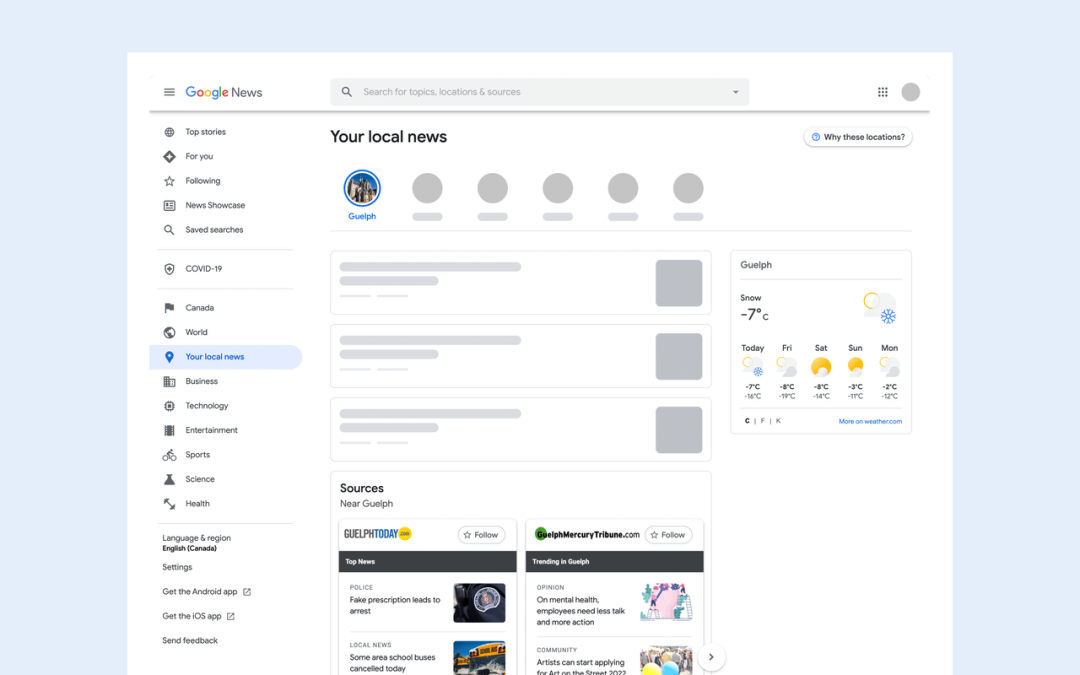Switch temperature unit to Celsius
This screenshot has width=1080, height=675.
pos(747,421)
